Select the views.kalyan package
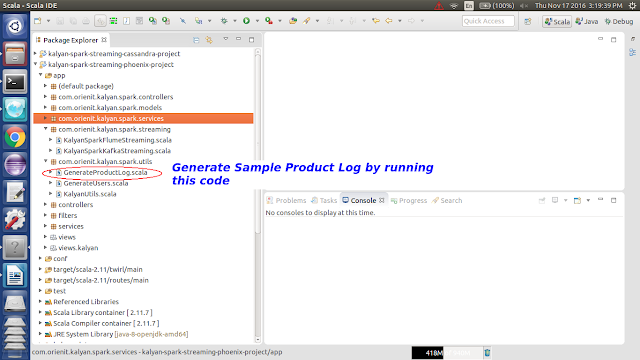 [78, 248]
